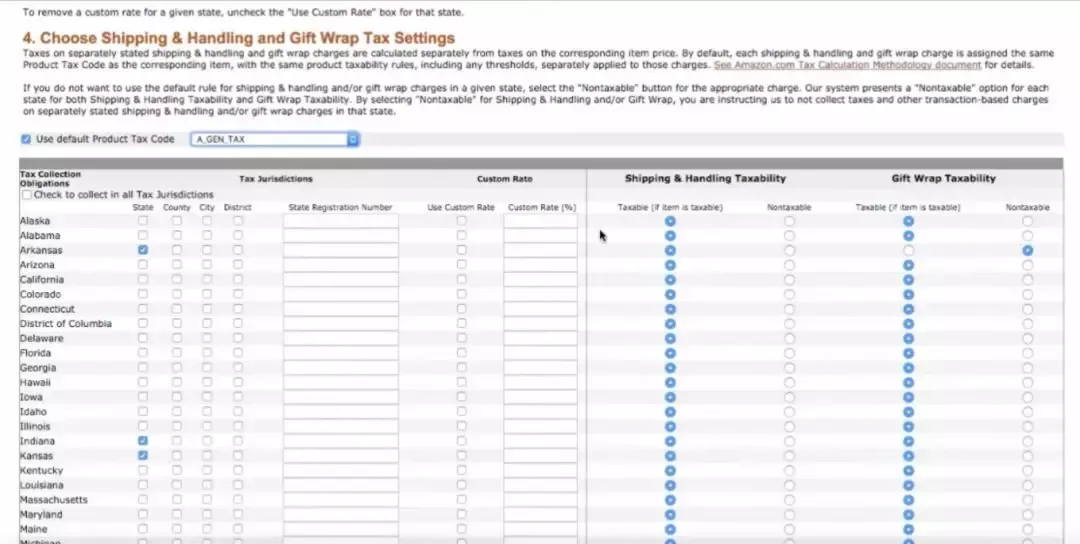
Task: Select Taxable Shipping & Handling for Idaho
Action: pos(670,412)
